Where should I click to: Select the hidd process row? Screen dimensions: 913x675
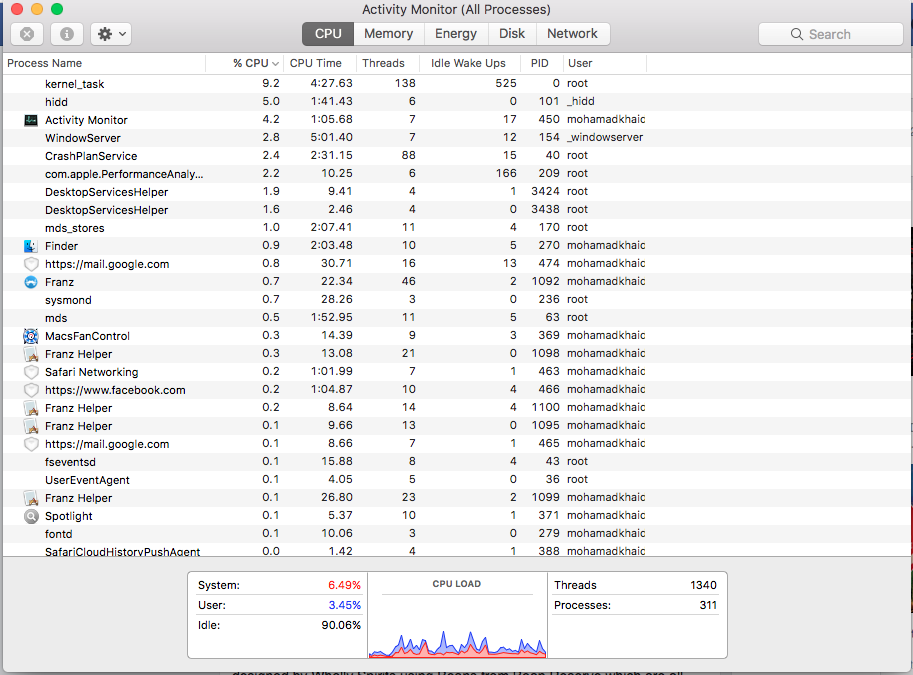pyautogui.click(x=456, y=102)
